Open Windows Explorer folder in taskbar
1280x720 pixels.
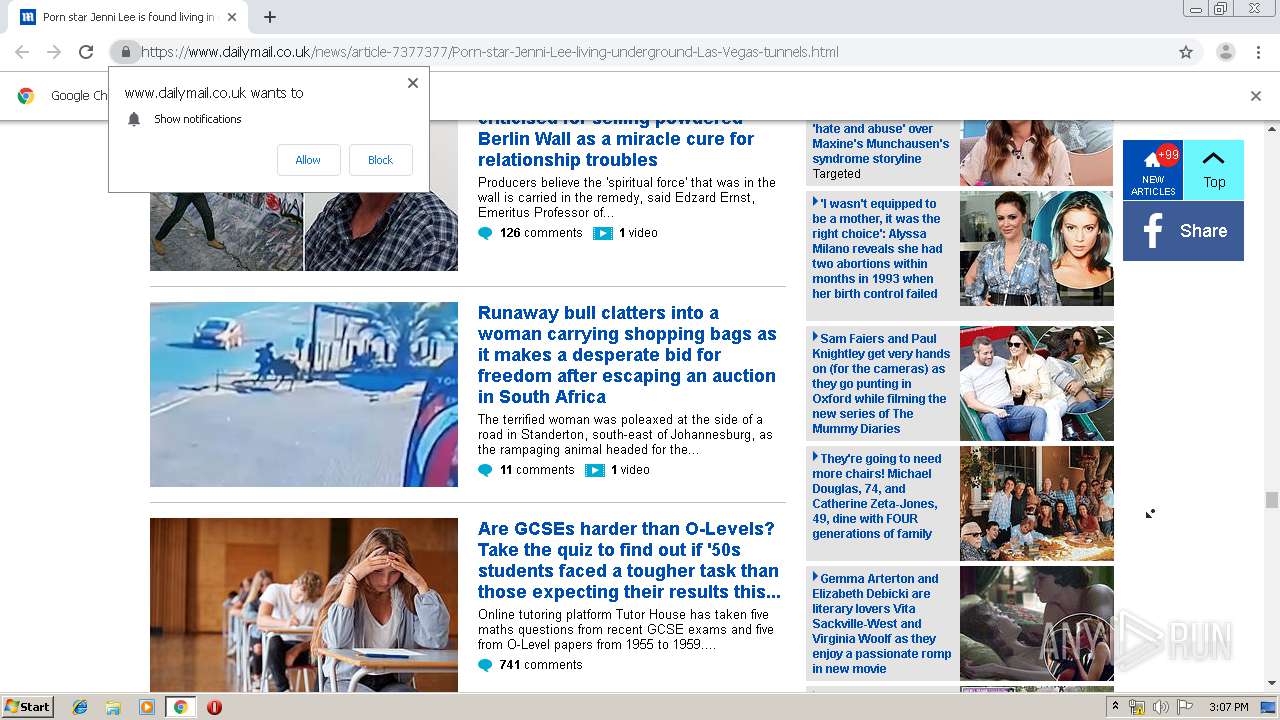pyautogui.click(x=113, y=707)
